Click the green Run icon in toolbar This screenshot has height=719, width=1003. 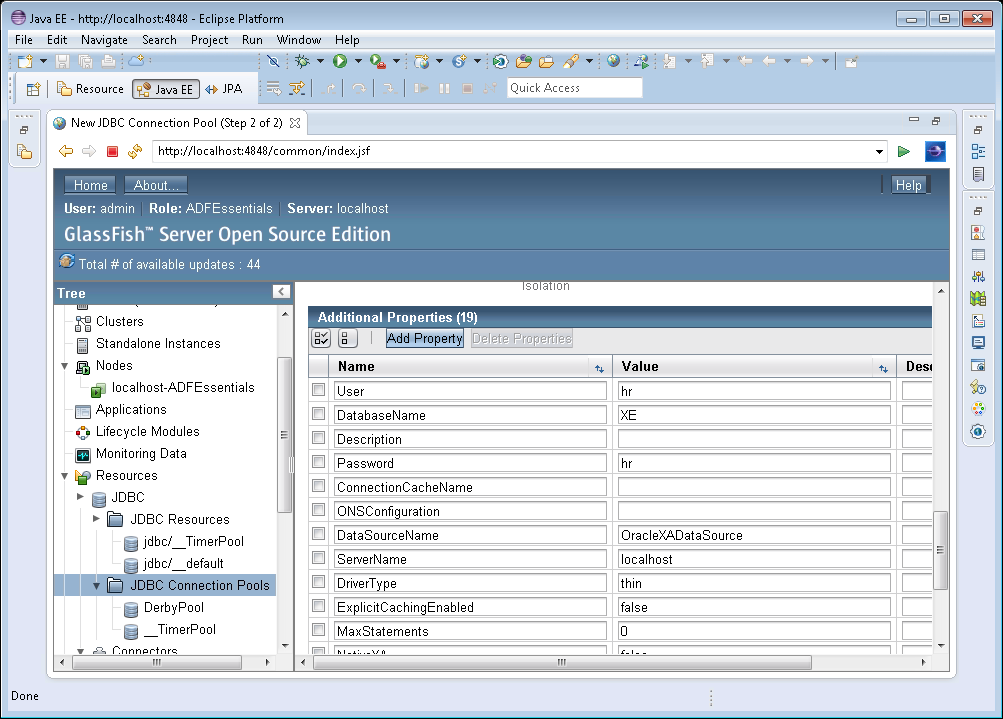(340, 61)
